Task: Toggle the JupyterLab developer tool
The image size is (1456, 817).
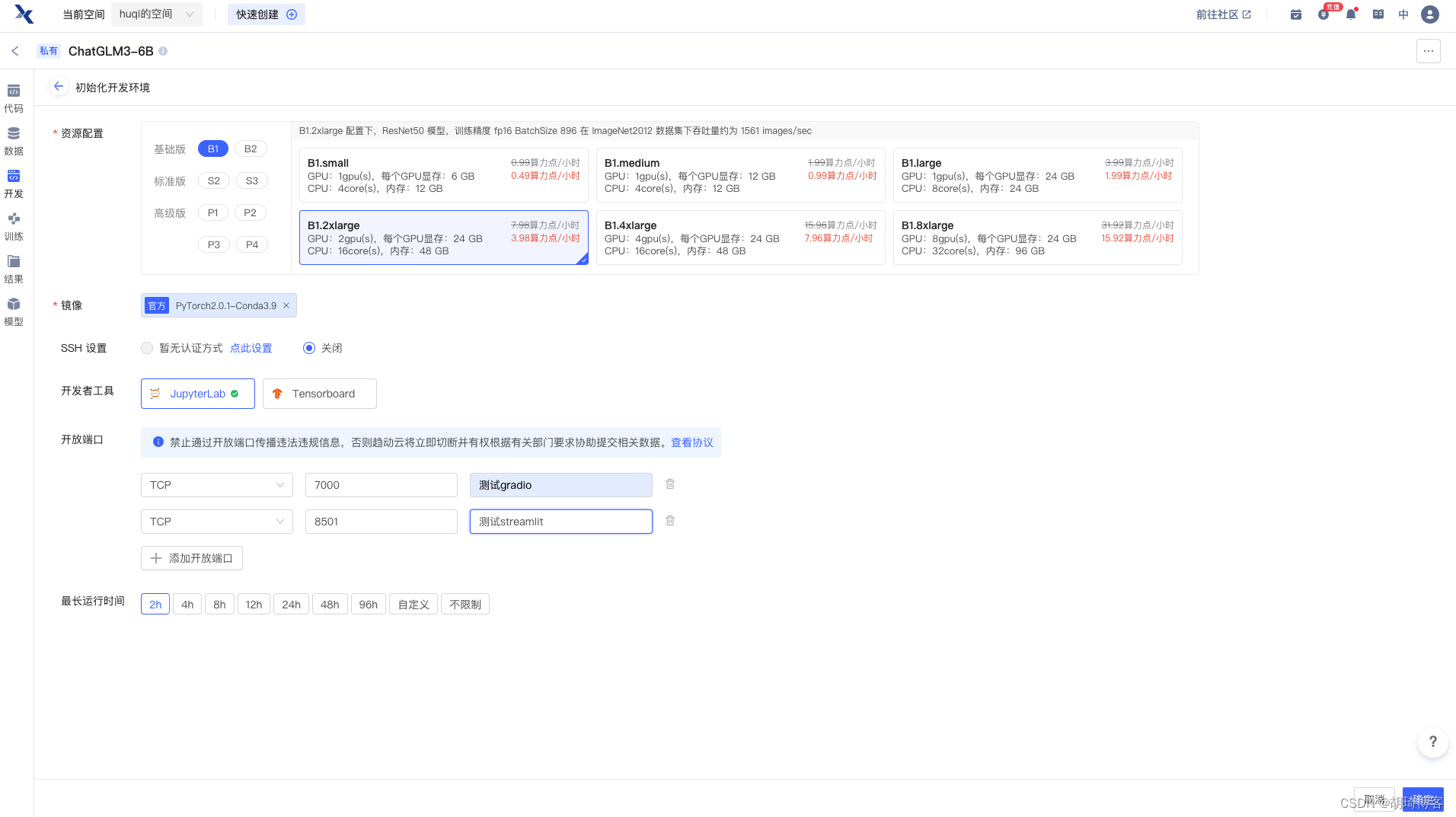Action: pos(198,394)
